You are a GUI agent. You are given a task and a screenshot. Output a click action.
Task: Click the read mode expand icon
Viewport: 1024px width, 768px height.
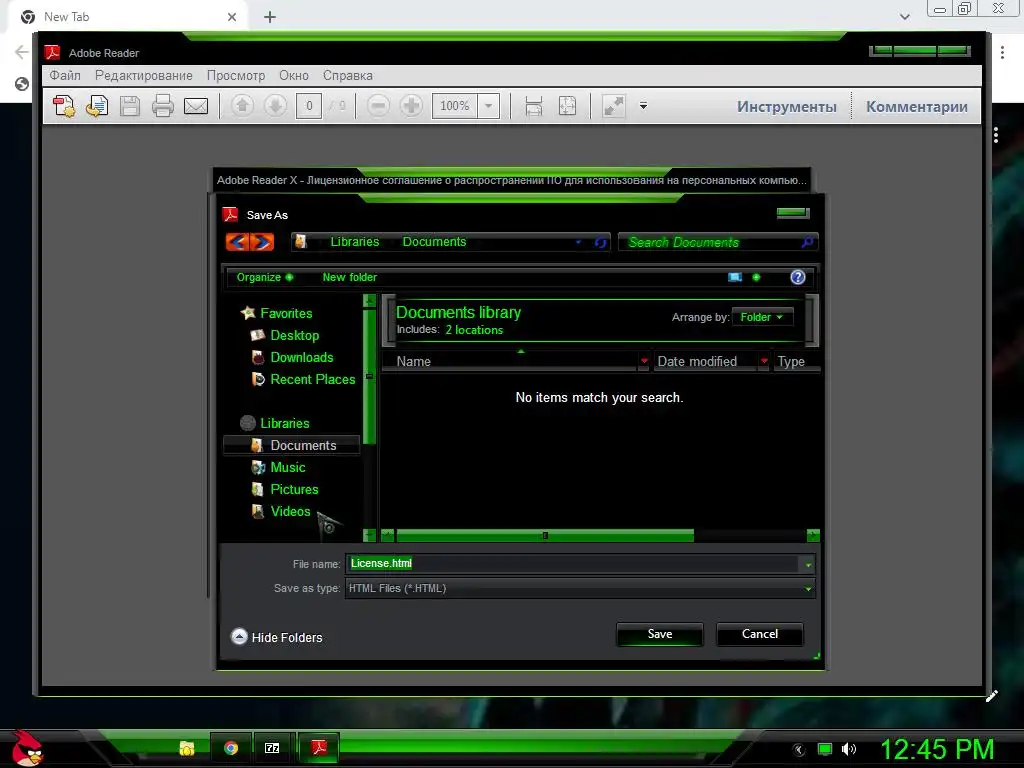[x=614, y=106]
